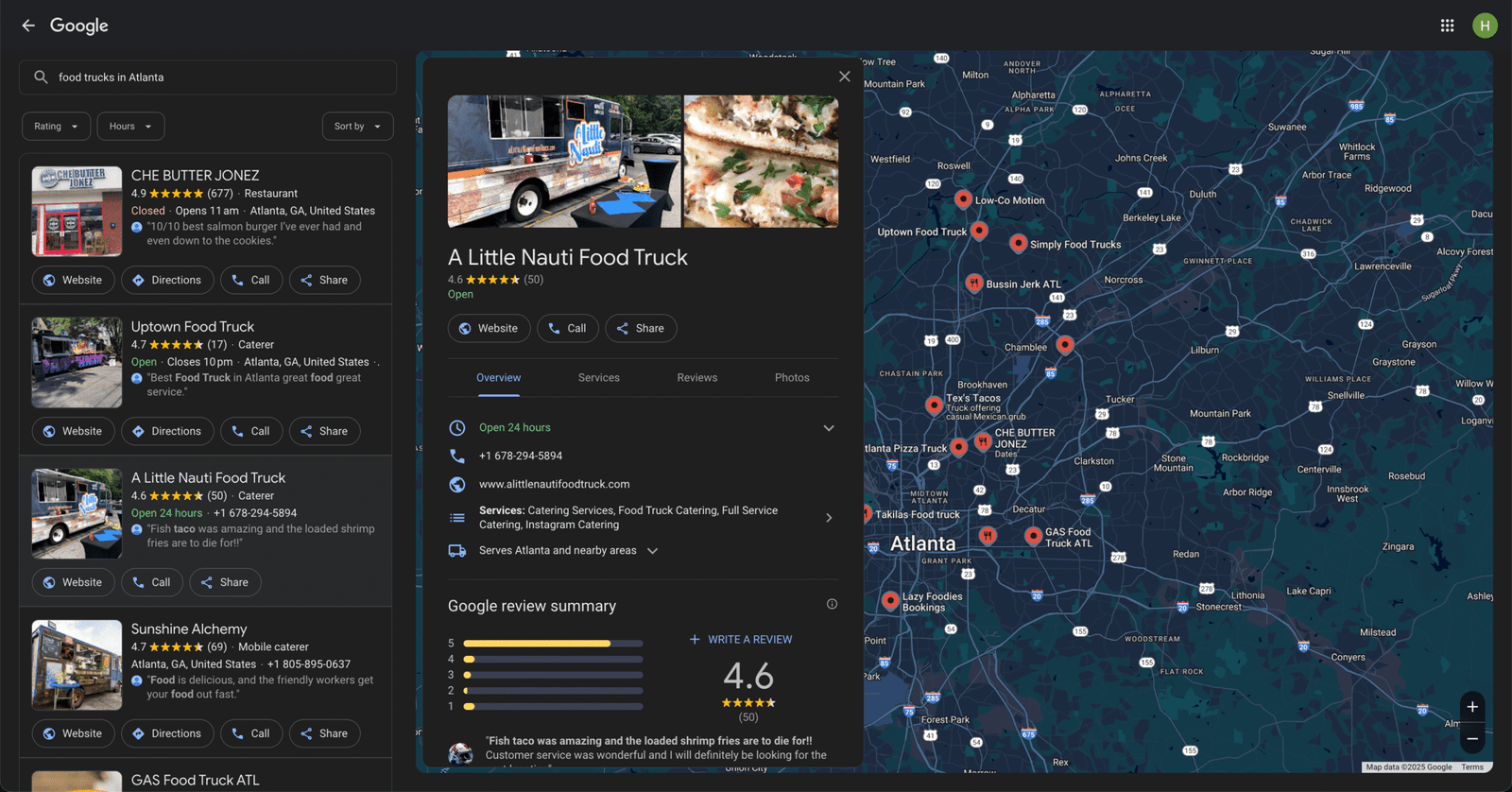Click the Terms link on the map
Screen dimensions: 1512x792
tap(1472, 767)
